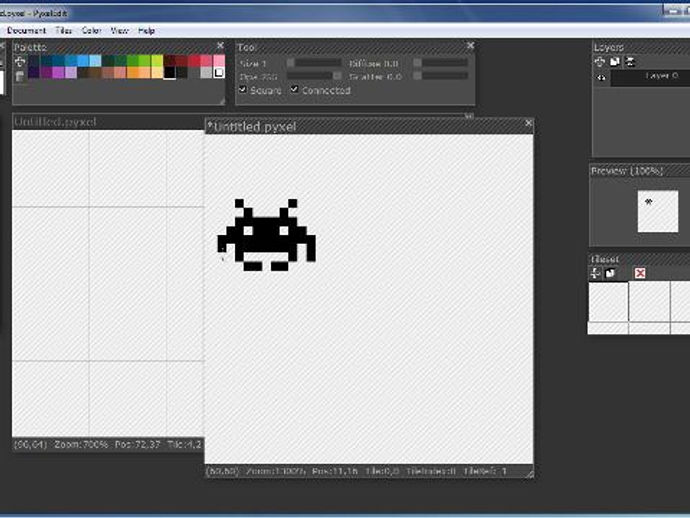Click Zoom:700% in back window status bar
This screenshot has width=690, height=518.
81,445
